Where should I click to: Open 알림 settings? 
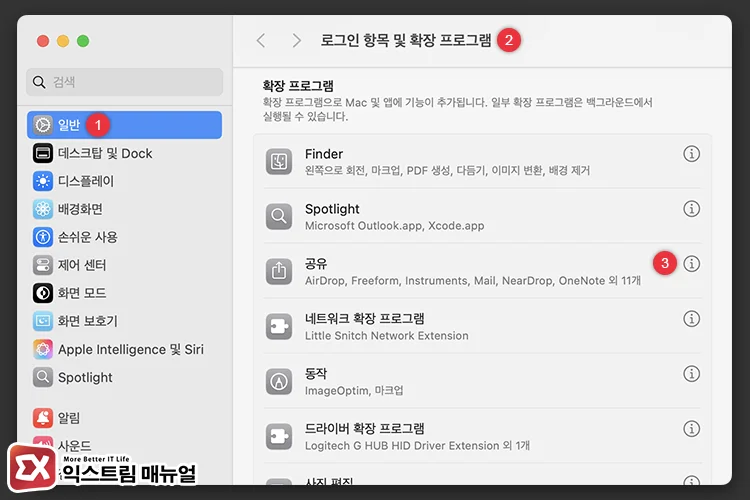point(124,418)
